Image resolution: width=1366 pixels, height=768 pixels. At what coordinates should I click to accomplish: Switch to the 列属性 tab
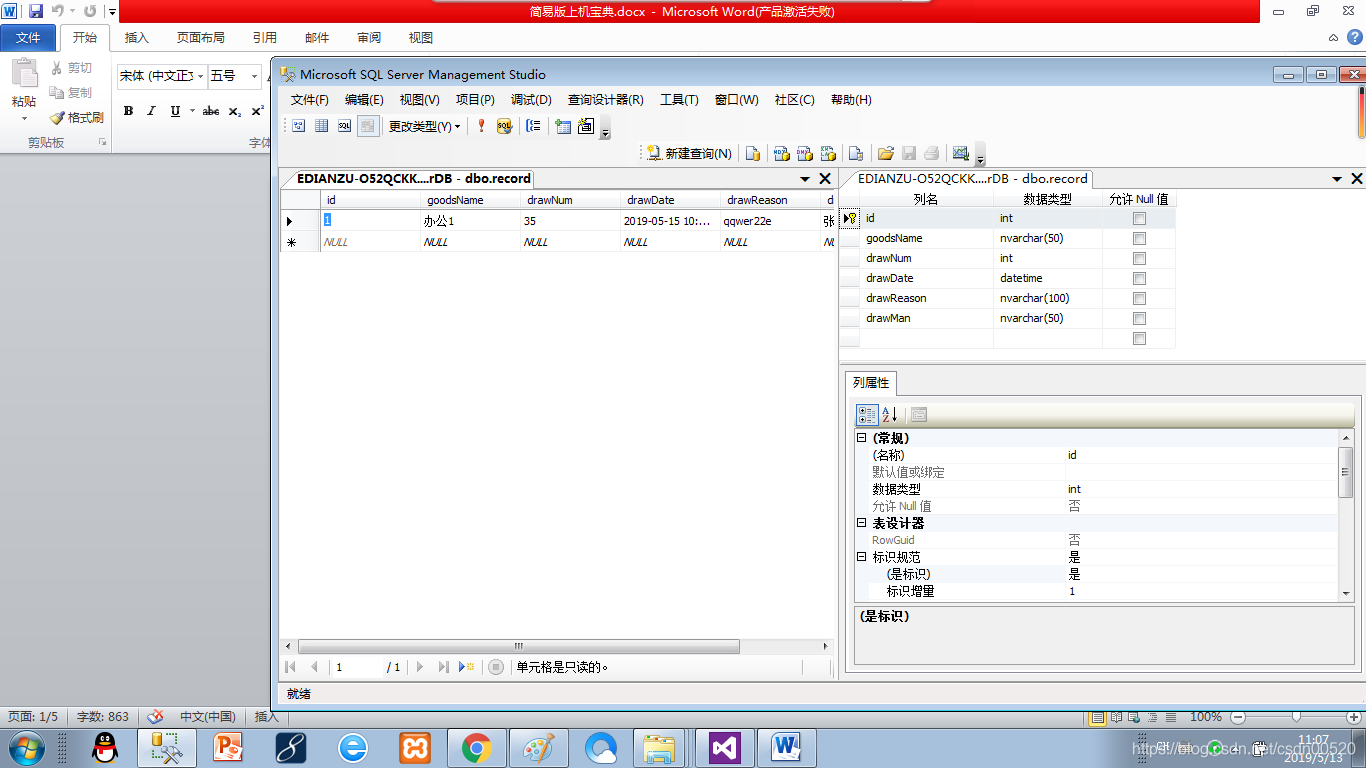[x=871, y=382]
